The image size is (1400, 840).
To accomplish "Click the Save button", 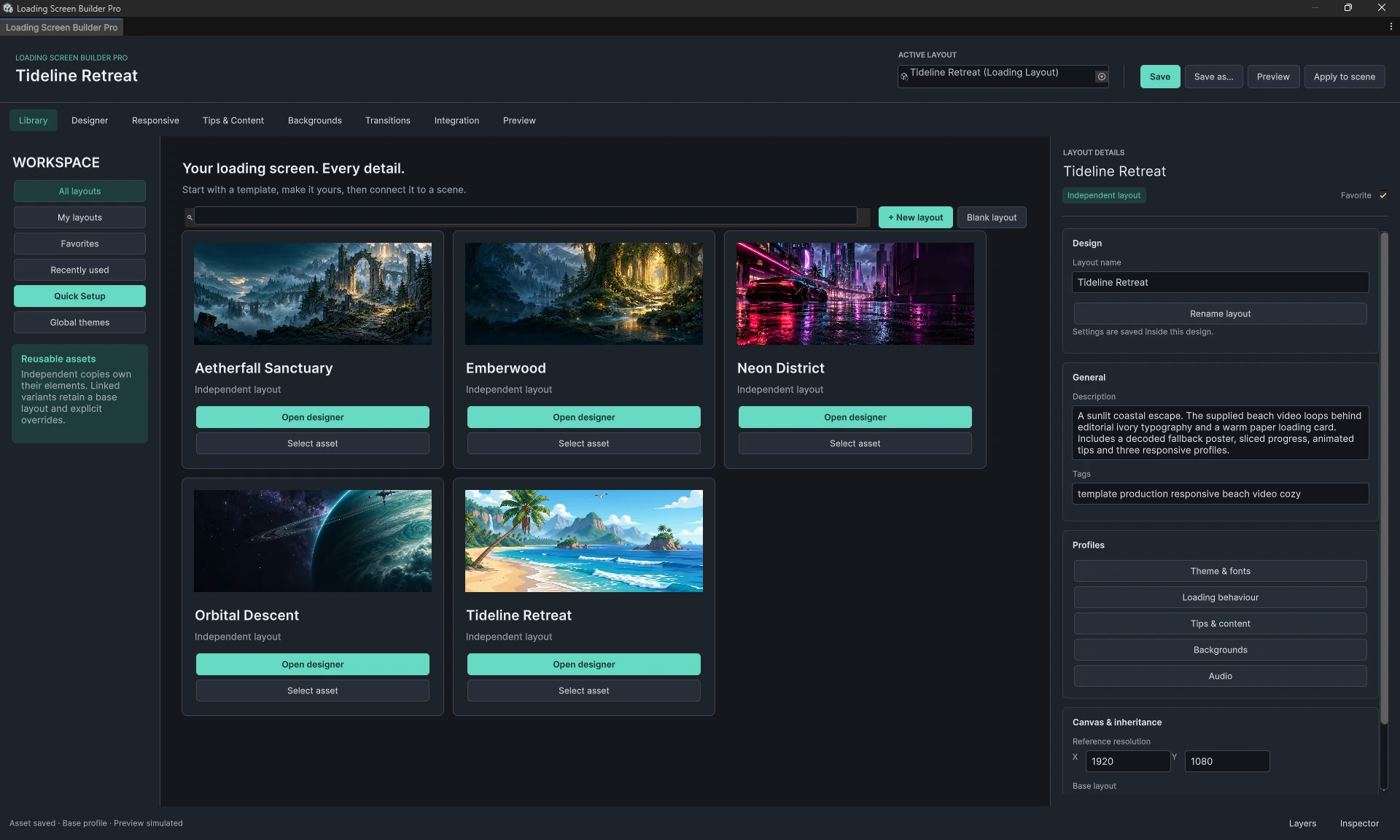I will [x=1160, y=77].
